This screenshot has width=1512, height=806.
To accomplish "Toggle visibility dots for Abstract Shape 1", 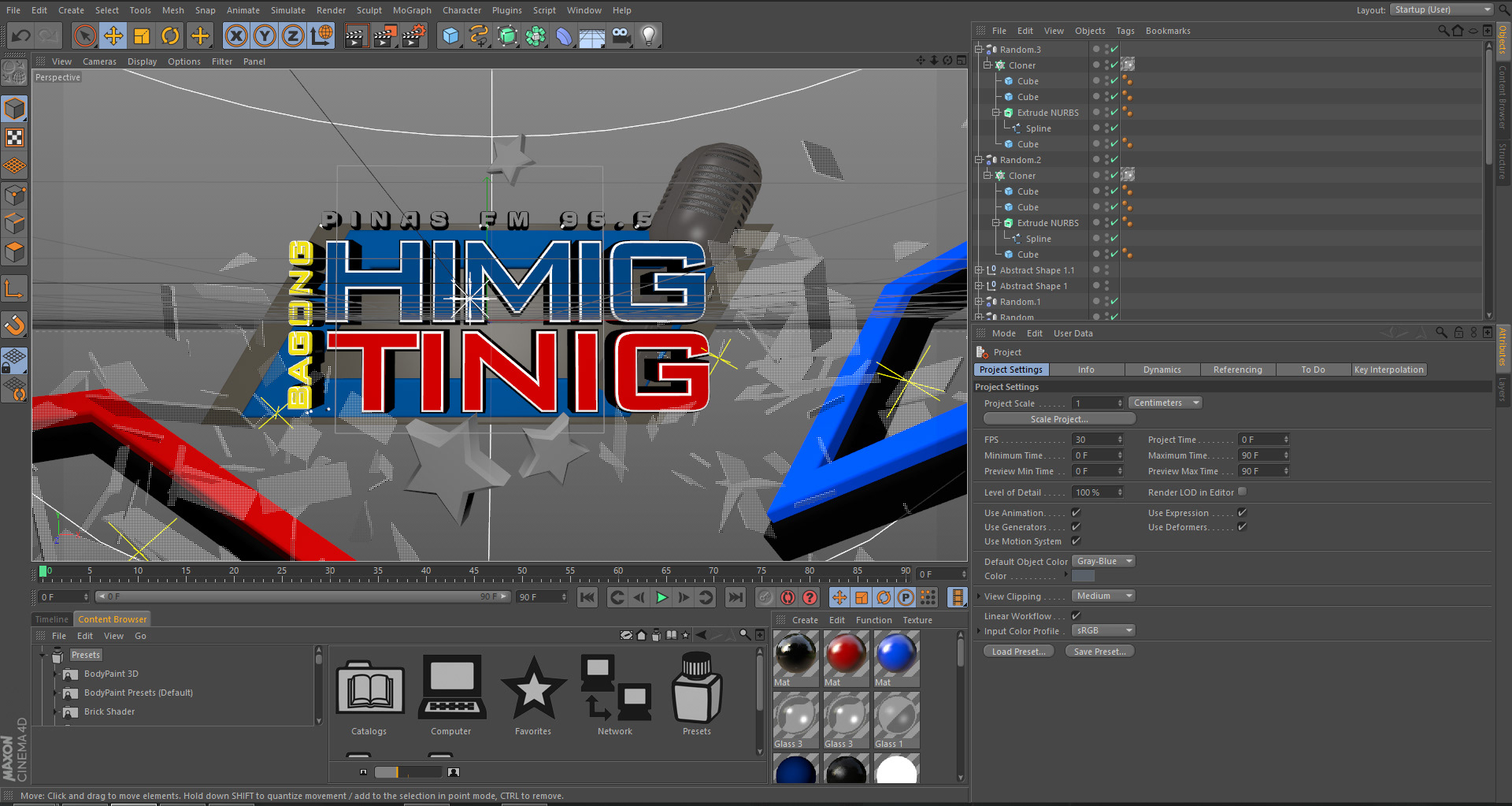I will 1106,286.
